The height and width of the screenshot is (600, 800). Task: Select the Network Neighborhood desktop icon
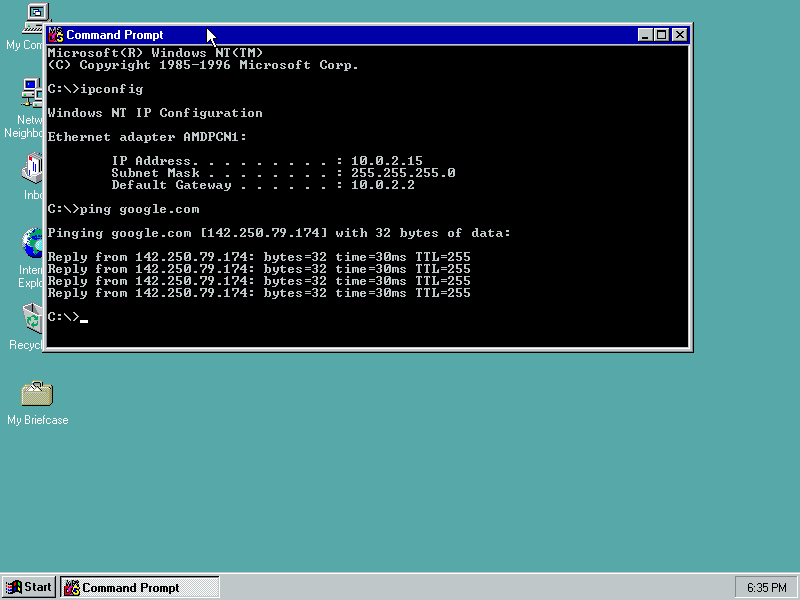(32, 93)
